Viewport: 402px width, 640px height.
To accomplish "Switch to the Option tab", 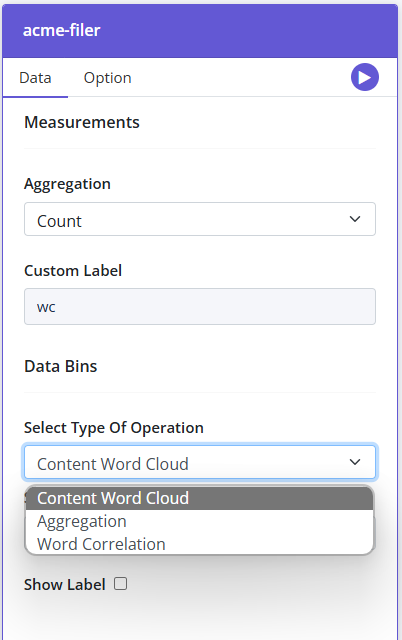I will coord(107,78).
